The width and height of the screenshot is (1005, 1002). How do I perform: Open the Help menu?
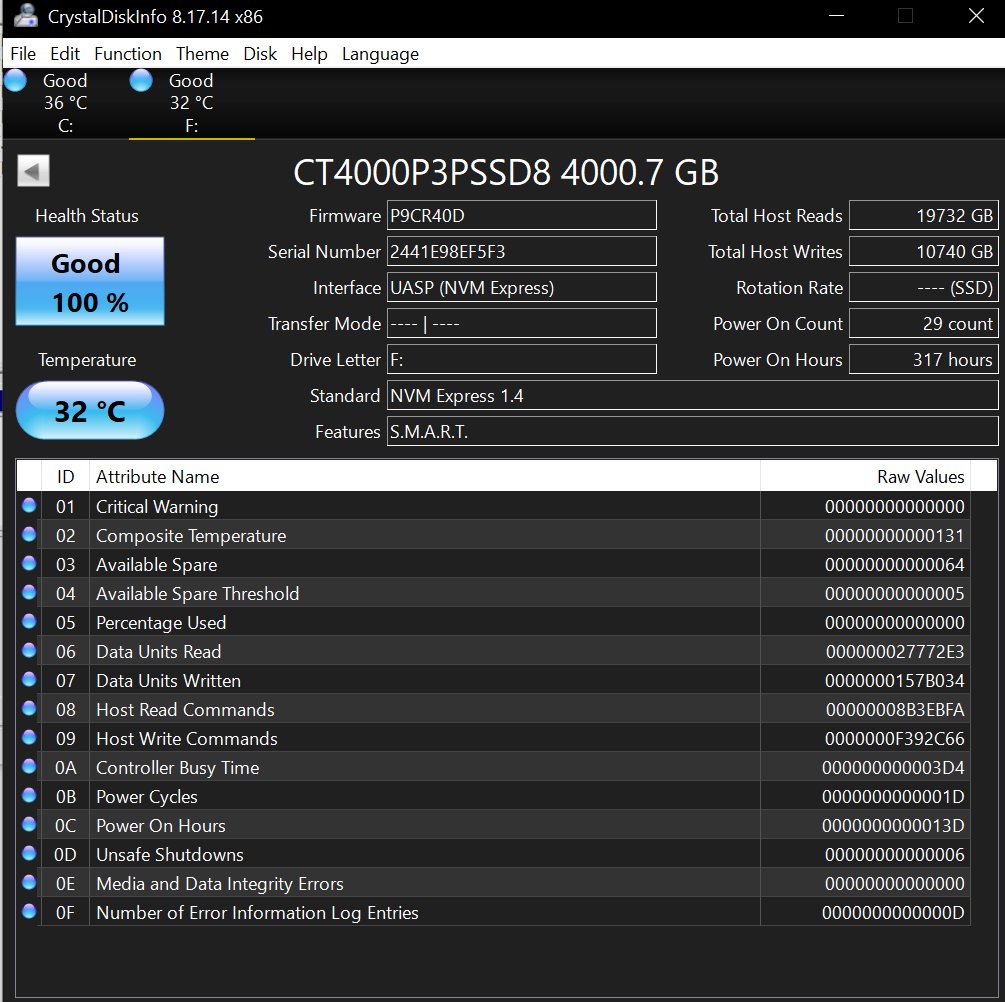pos(309,54)
